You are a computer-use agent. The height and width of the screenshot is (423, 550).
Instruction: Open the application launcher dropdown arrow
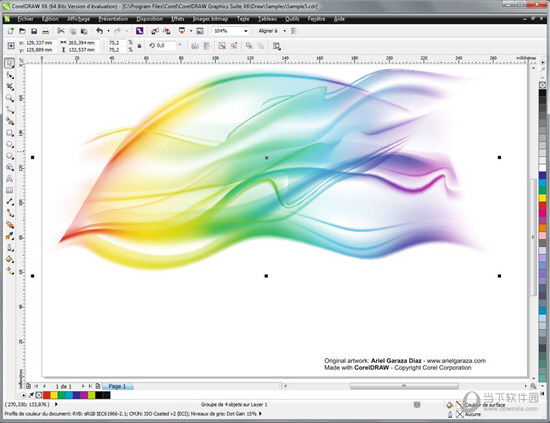pyautogui.click(x=191, y=31)
